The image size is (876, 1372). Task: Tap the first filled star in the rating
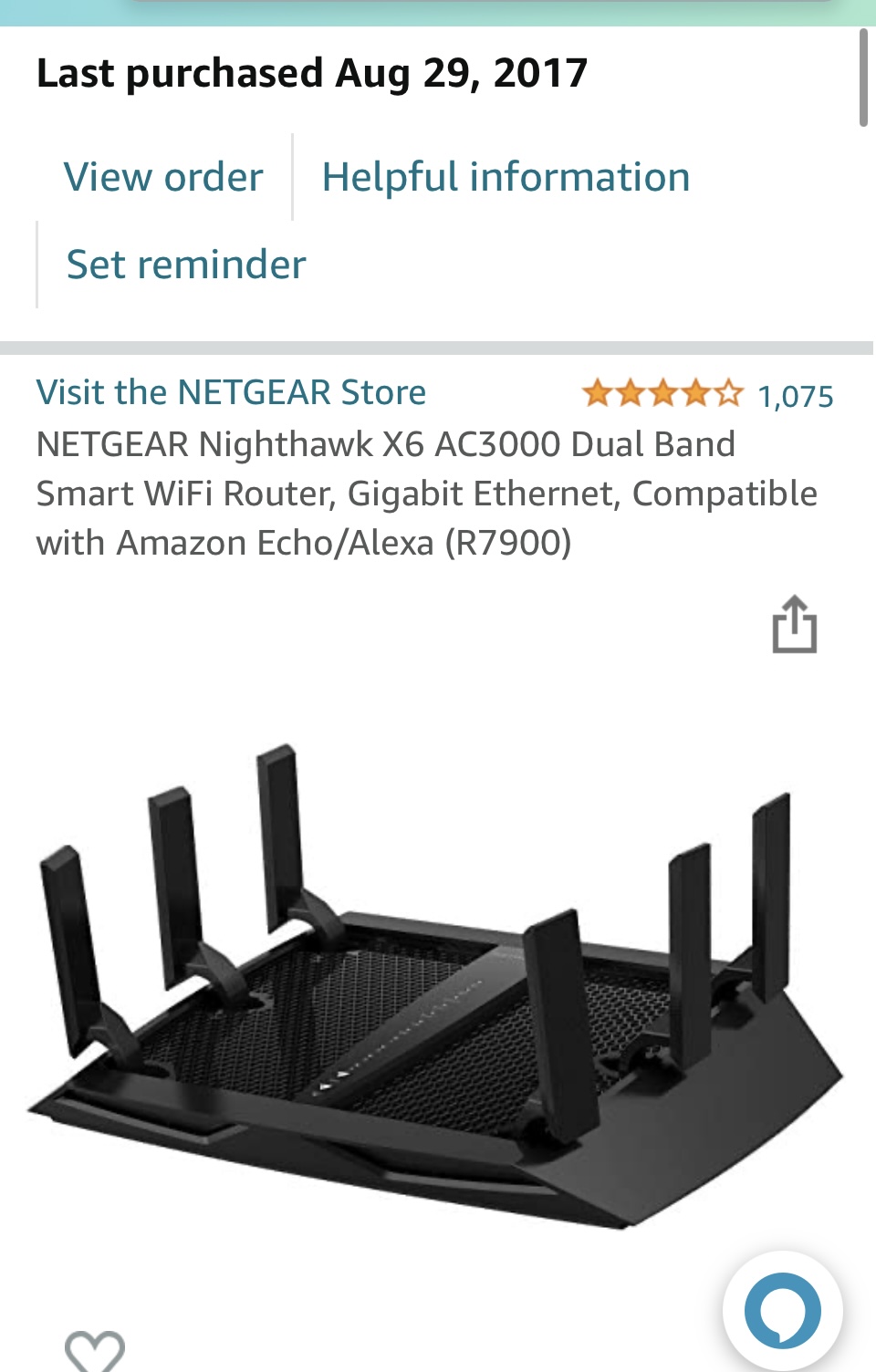[598, 393]
